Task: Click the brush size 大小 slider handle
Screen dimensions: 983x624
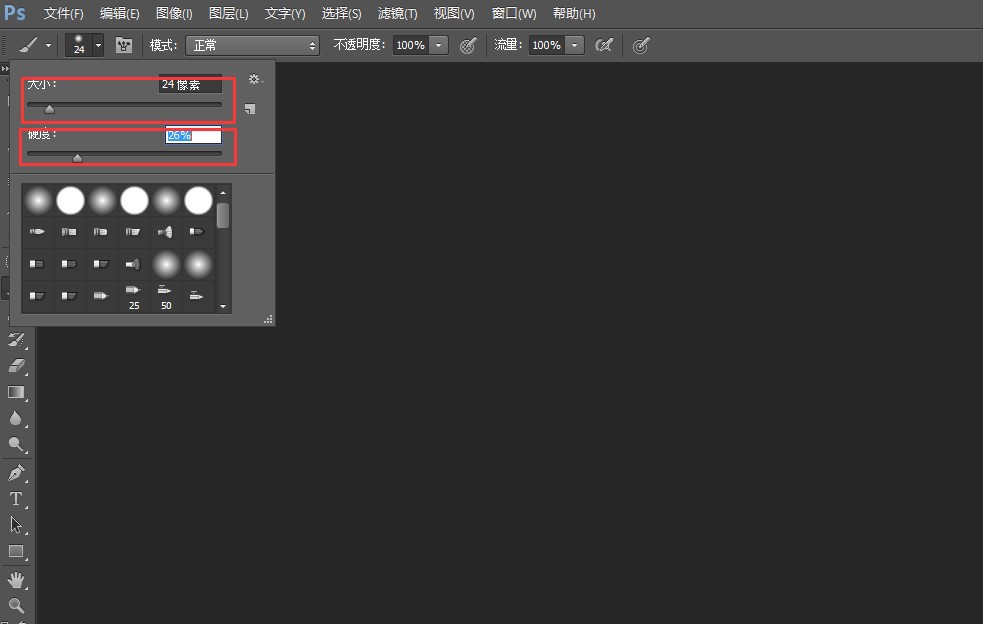Action: tap(49, 109)
